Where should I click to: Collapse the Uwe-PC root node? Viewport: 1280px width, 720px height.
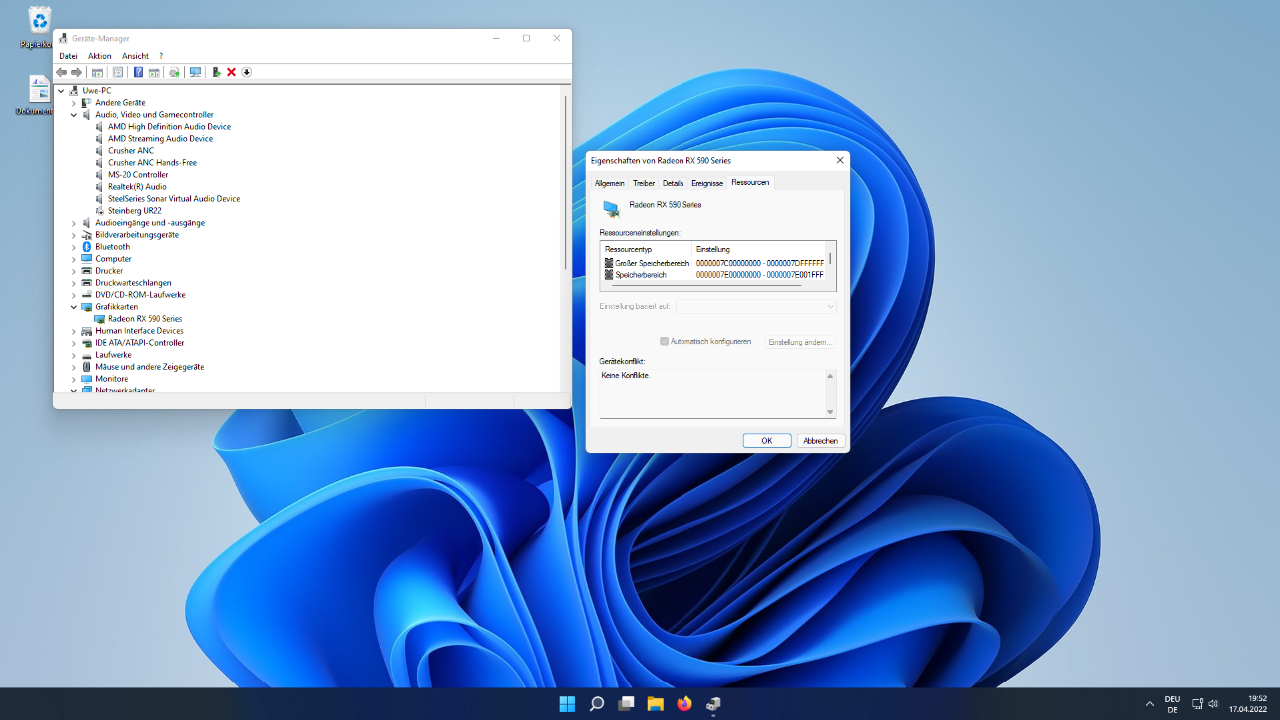pos(61,91)
